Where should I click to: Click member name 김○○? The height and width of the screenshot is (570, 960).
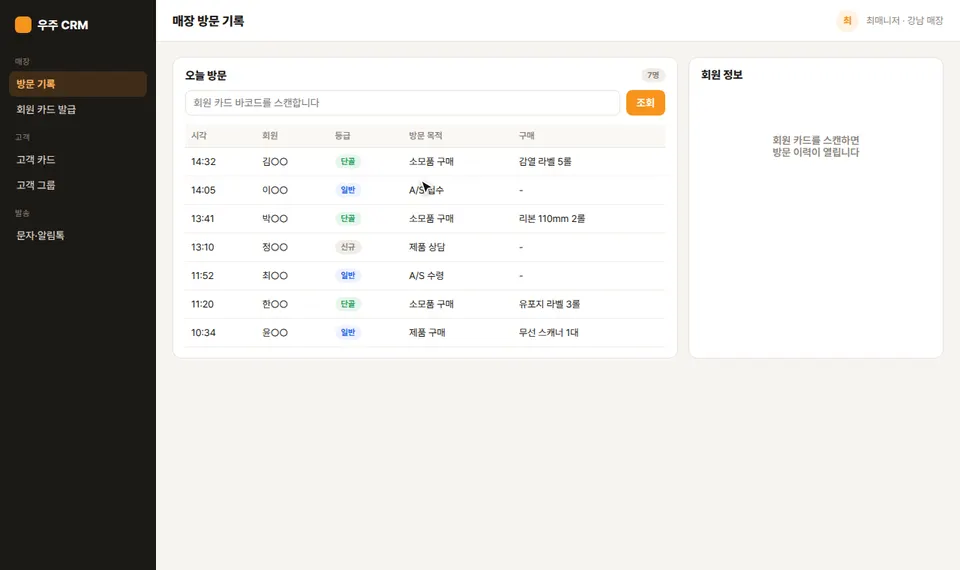pos(275,162)
